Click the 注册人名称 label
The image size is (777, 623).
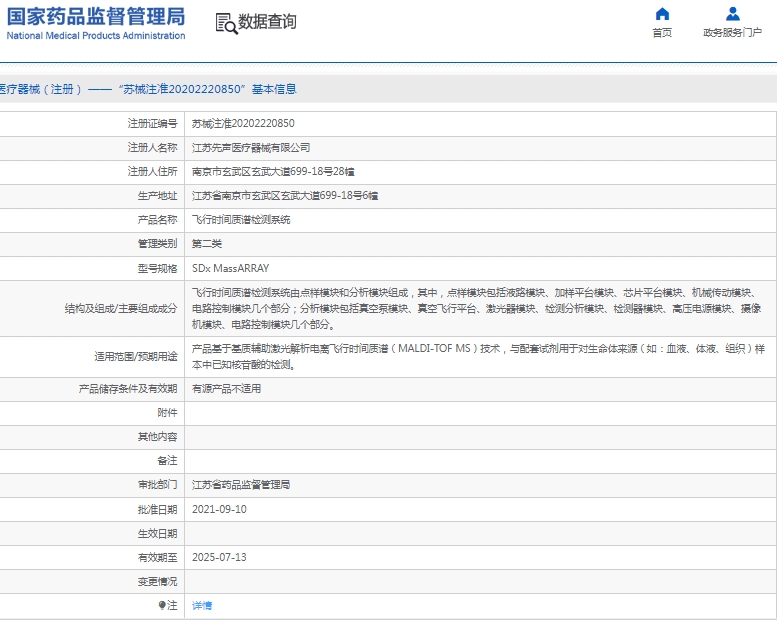[x=152, y=148]
